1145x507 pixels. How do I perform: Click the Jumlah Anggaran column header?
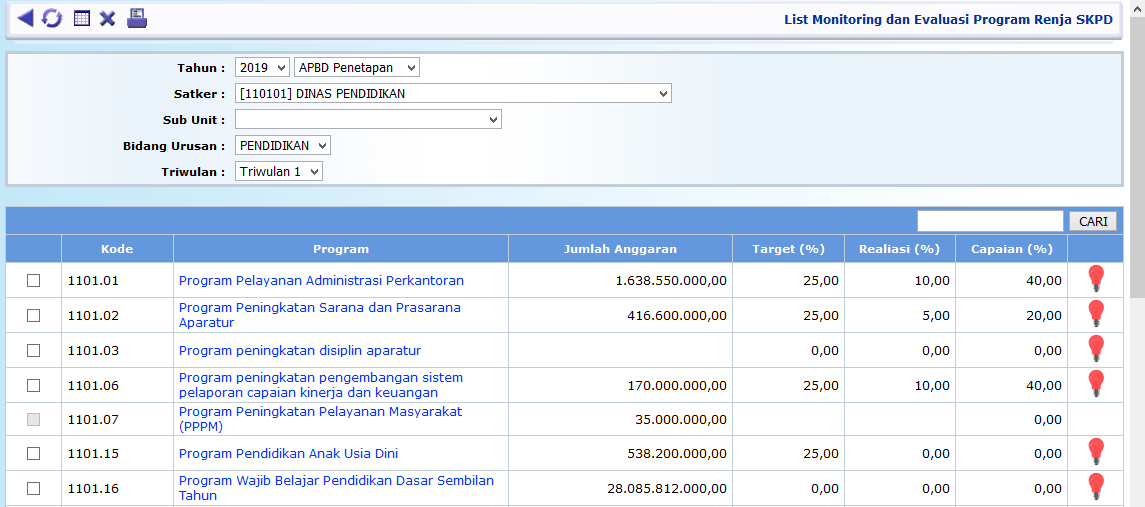pos(620,249)
